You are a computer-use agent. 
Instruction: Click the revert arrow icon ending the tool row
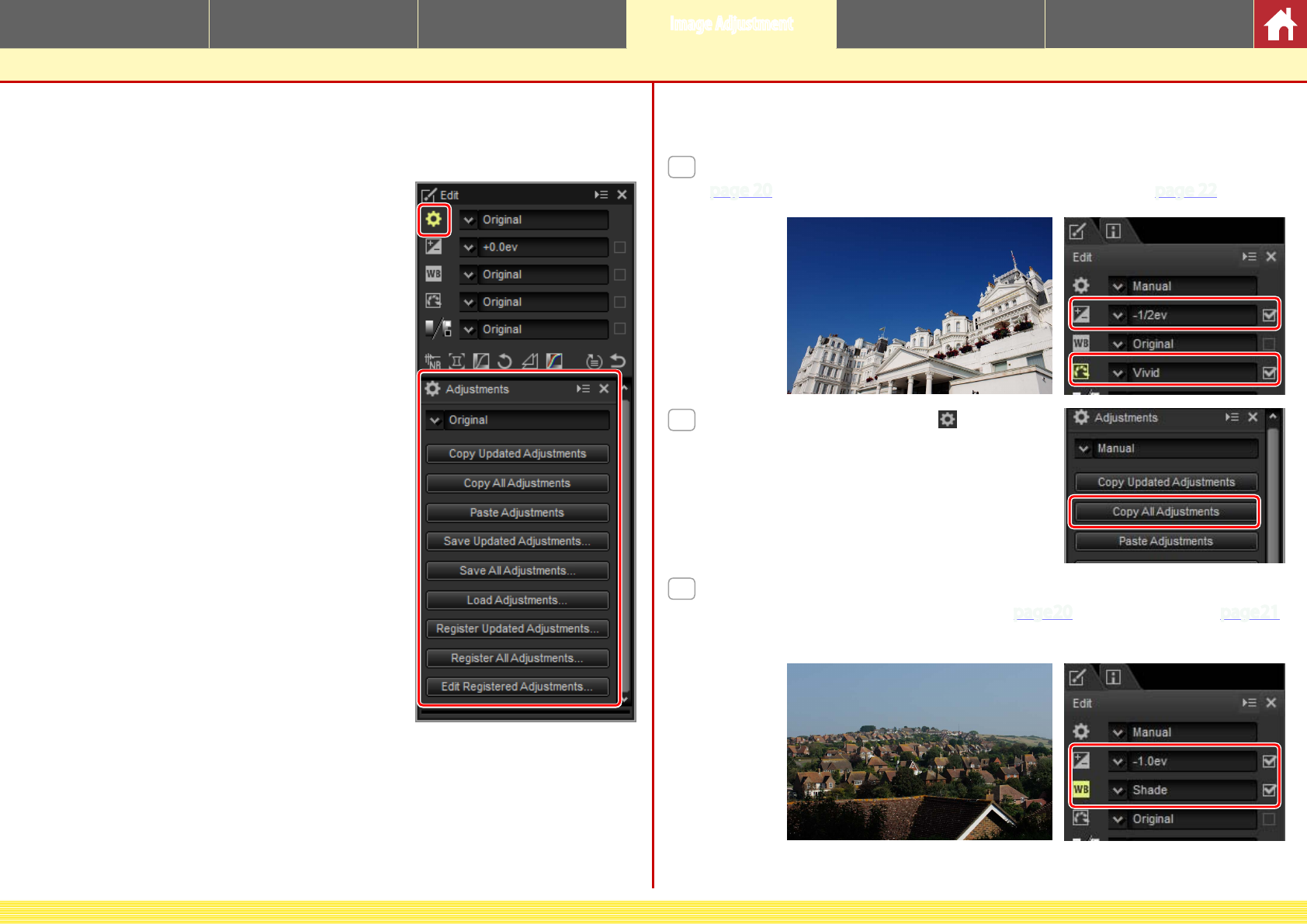pyautogui.click(x=618, y=361)
